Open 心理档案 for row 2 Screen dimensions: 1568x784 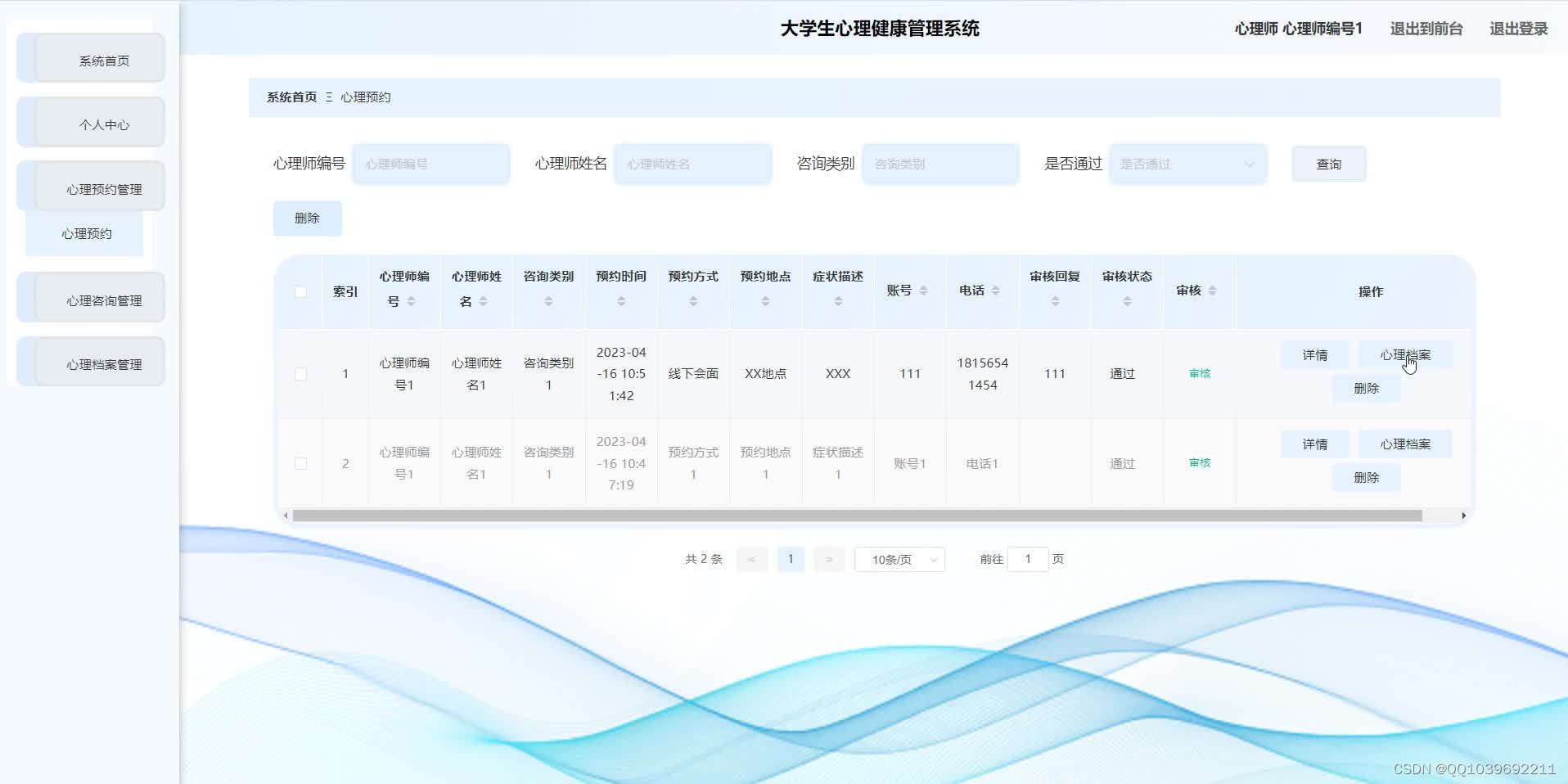click(1405, 444)
